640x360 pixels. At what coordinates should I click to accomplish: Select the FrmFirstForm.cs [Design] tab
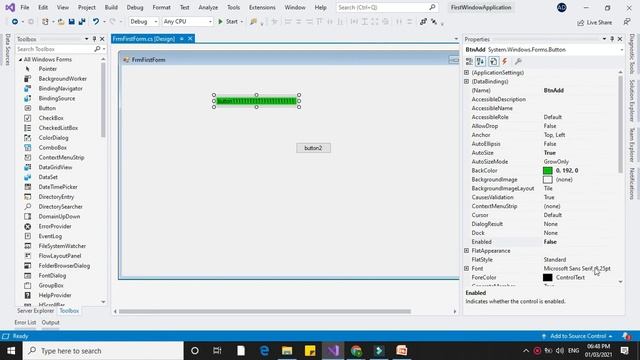pyautogui.click(x=144, y=39)
